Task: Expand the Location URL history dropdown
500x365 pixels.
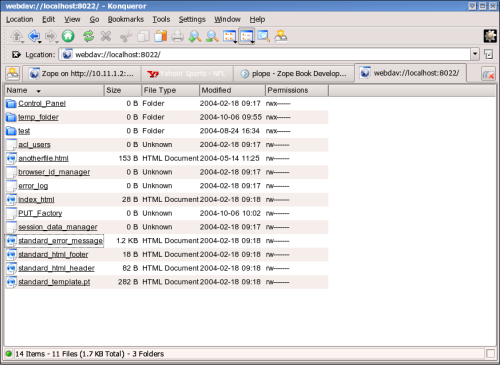Action: pyautogui.click(x=475, y=54)
